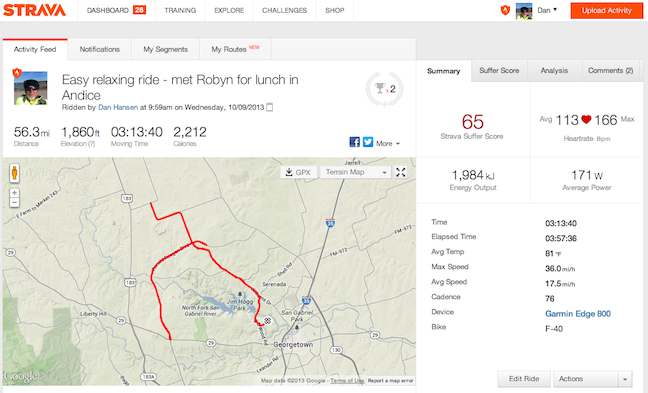Zoom in on the map

tap(14, 193)
